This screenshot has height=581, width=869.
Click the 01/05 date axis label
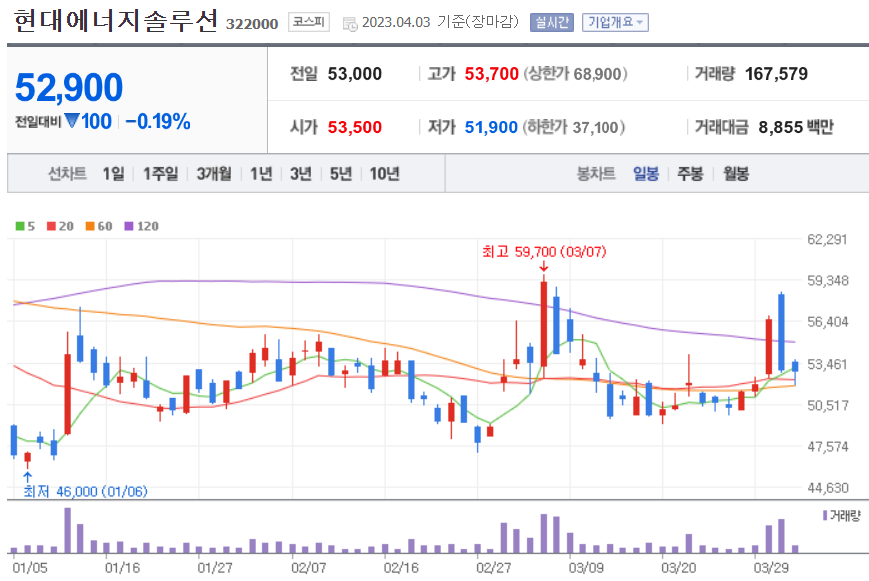[30, 568]
